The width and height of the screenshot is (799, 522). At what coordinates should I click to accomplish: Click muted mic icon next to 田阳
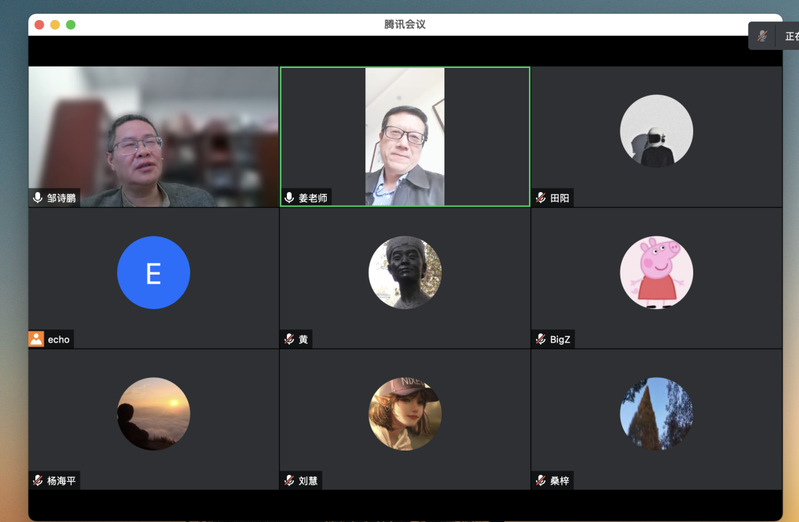click(x=541, y=198)
